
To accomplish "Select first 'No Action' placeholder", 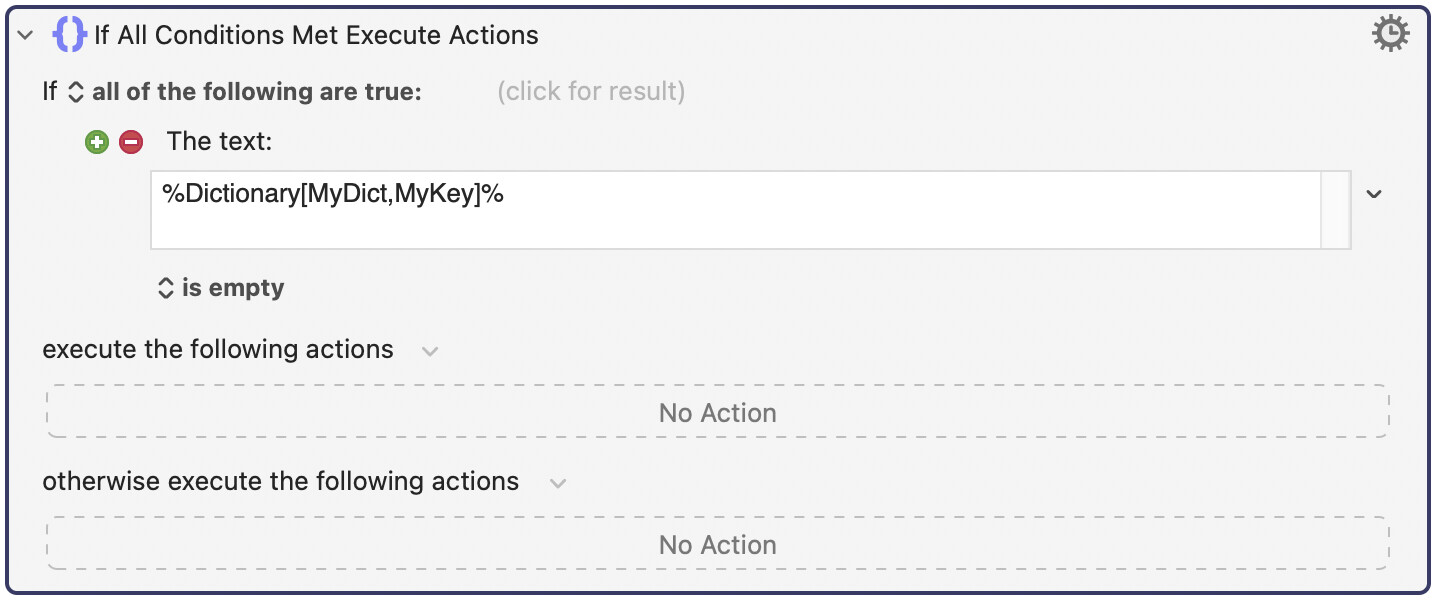I will [x=717, y=412].
